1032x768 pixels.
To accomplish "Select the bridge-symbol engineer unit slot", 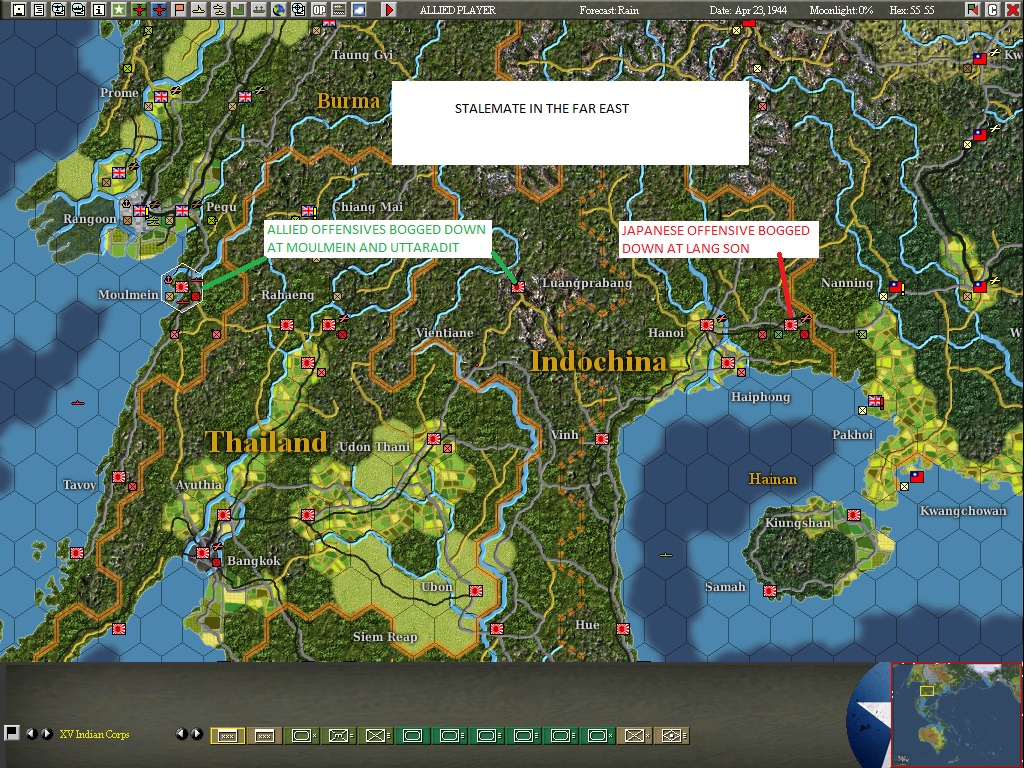I will tap(338, 735).
